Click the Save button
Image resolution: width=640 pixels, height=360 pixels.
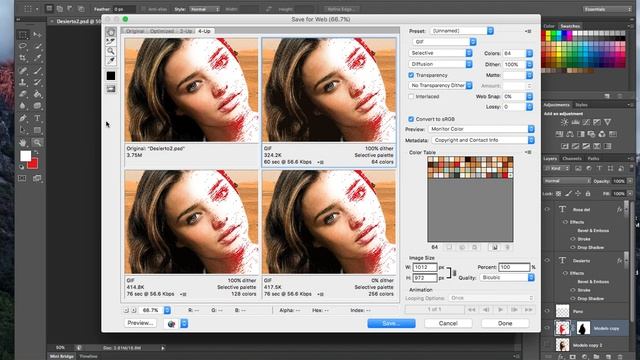[x=391, y=323]
